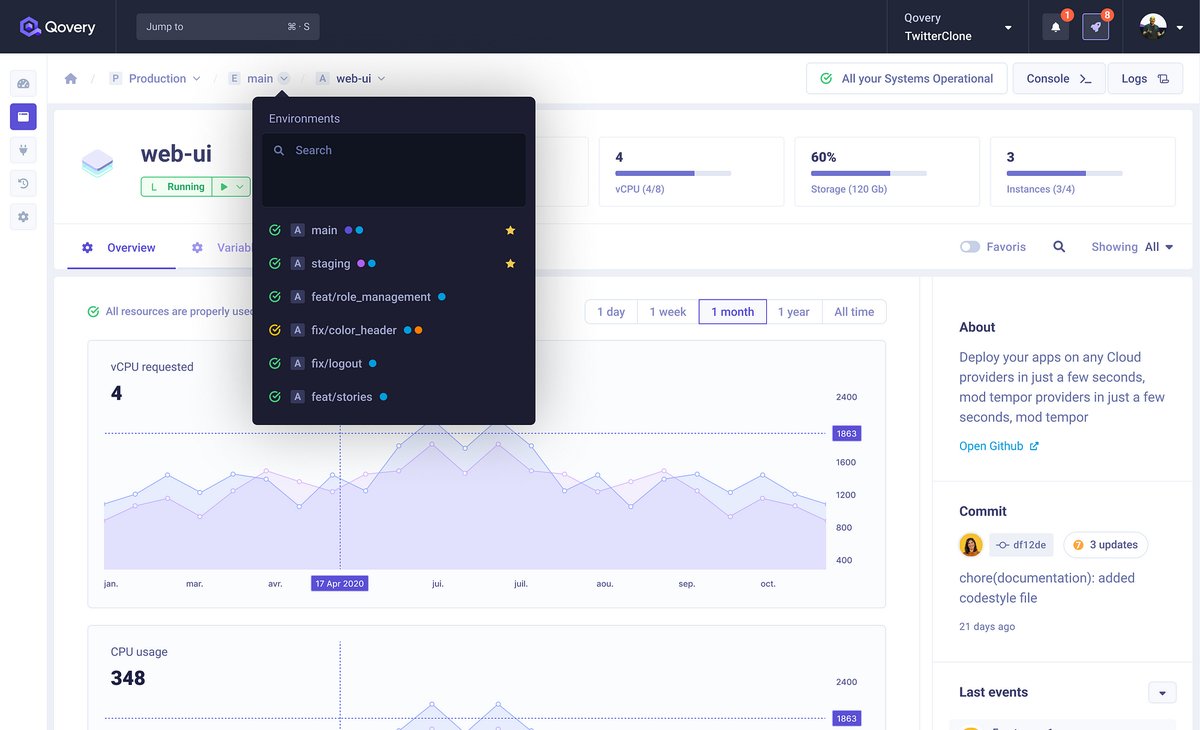Collapse the main environment breadcrumb dropdown
Viewport: 1200px width, 730px height.
point(284,79)
